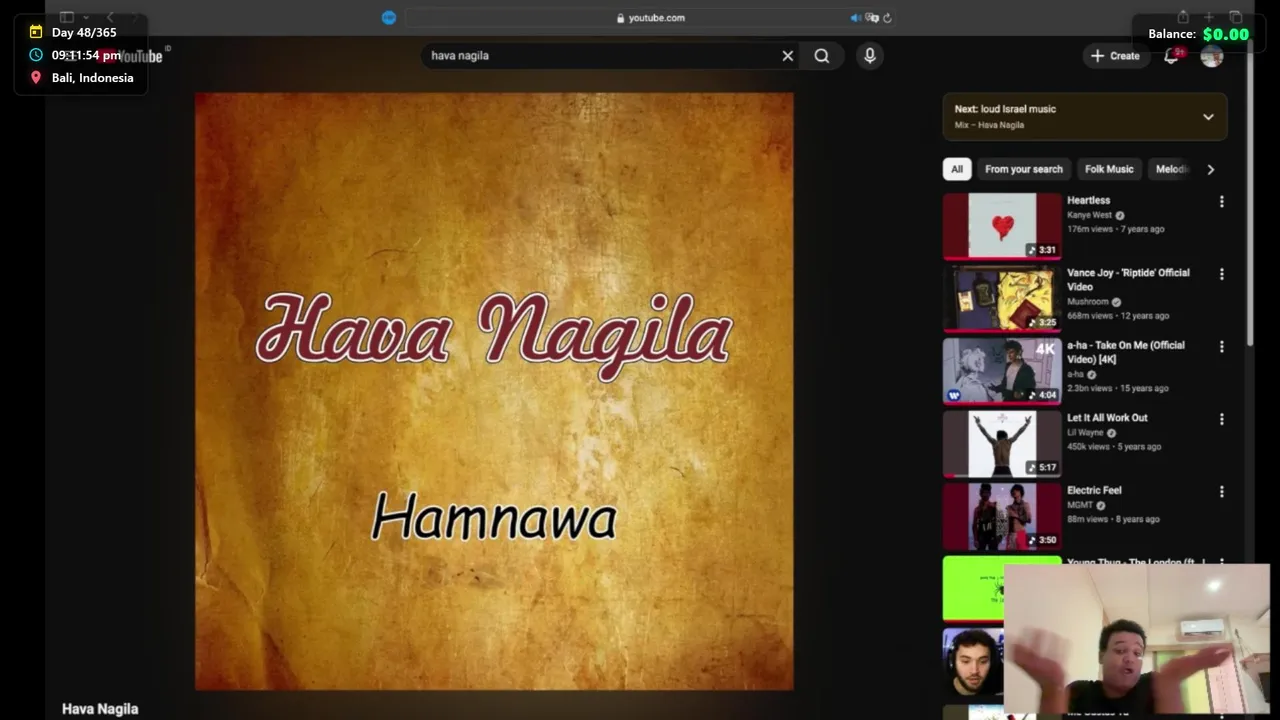Focus the youtube.com address bar
This screenshot has height=720, width=1280.
click(x=650, y=17)
